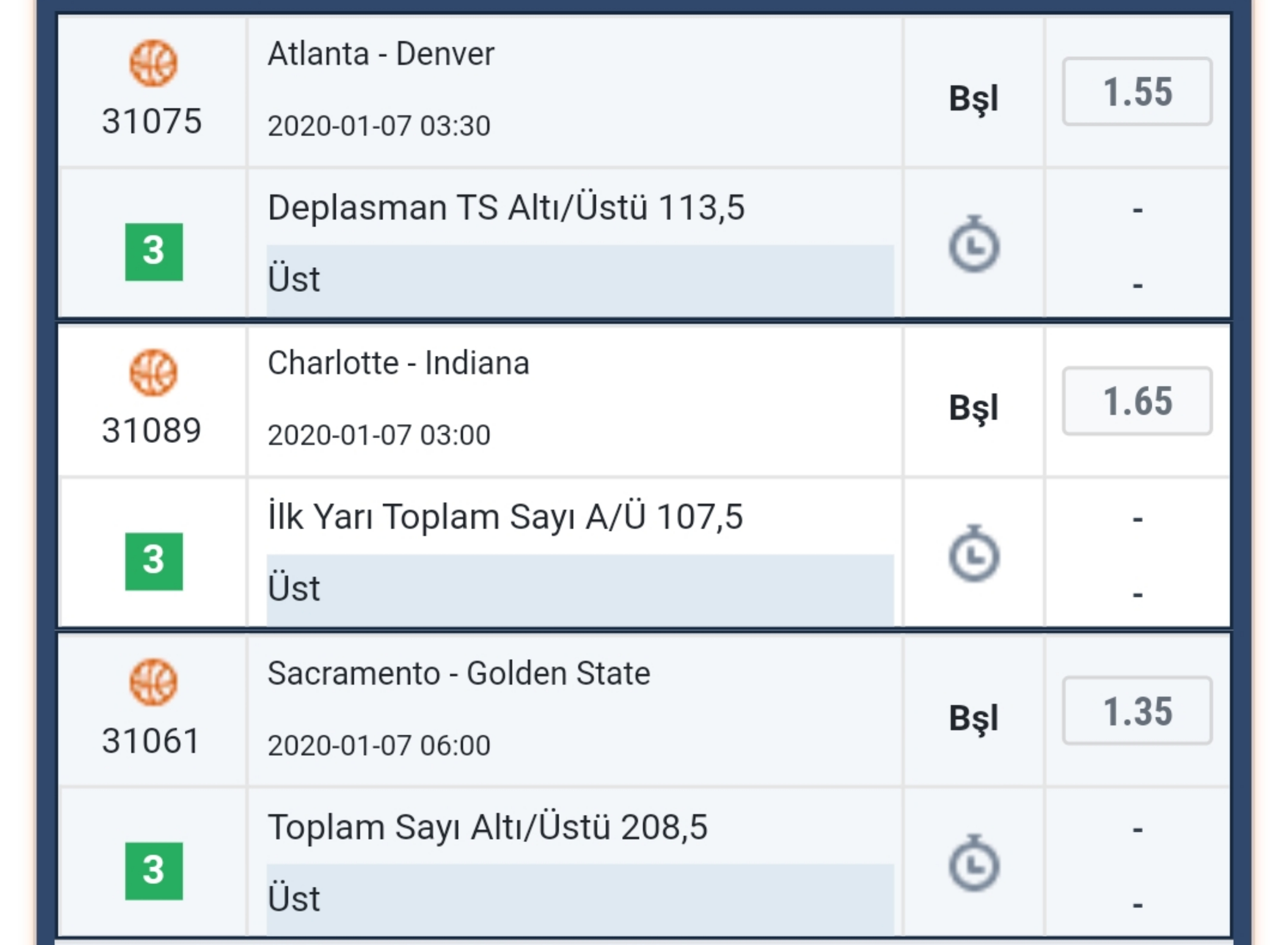Viewport: 1288px width, 945px height.
Task: Select the 1.55 odds box
Action: pos(1137,92)
